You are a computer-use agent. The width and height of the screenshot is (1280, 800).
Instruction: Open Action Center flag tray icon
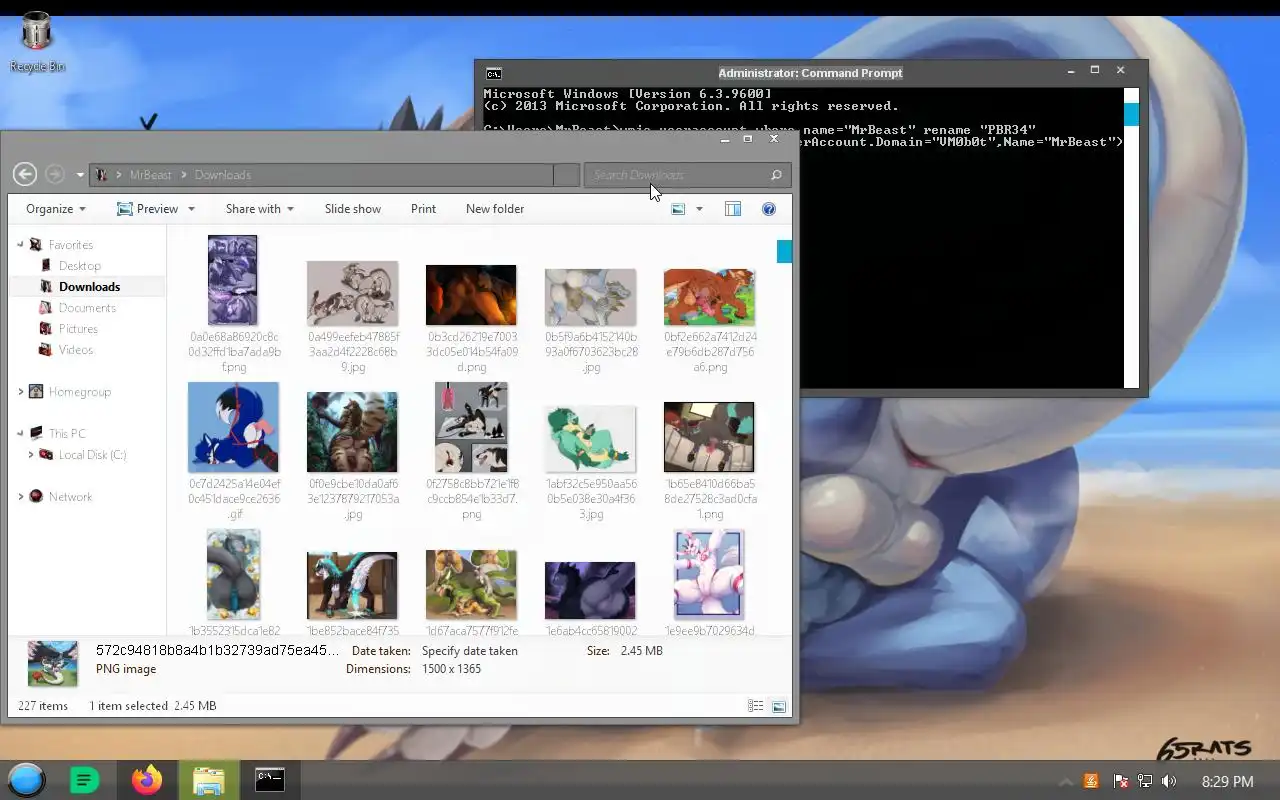pyautogui.click(x=1121, y=781)
